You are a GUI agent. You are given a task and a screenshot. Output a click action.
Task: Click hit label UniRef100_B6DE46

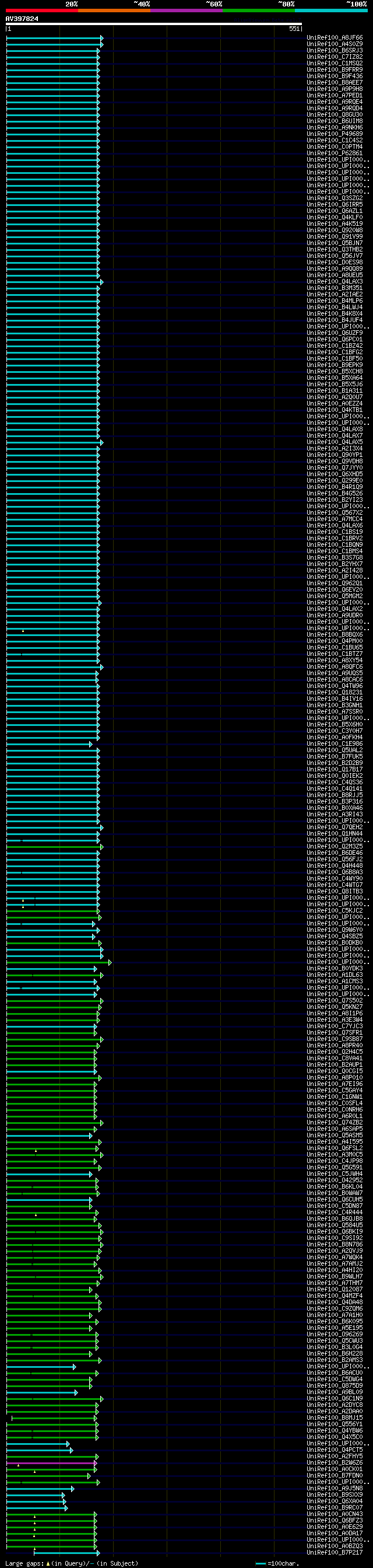(x=335, y=853)
